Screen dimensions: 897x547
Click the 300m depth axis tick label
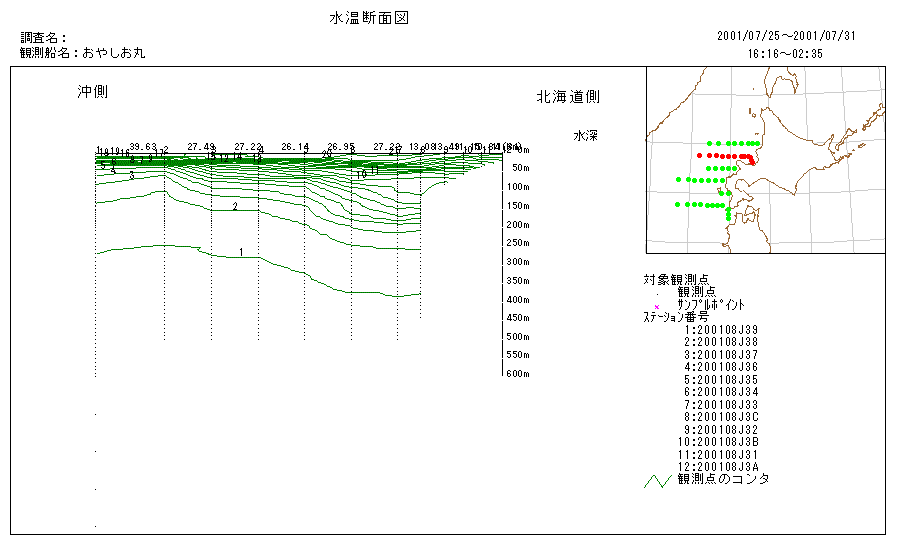pos(516,262)
